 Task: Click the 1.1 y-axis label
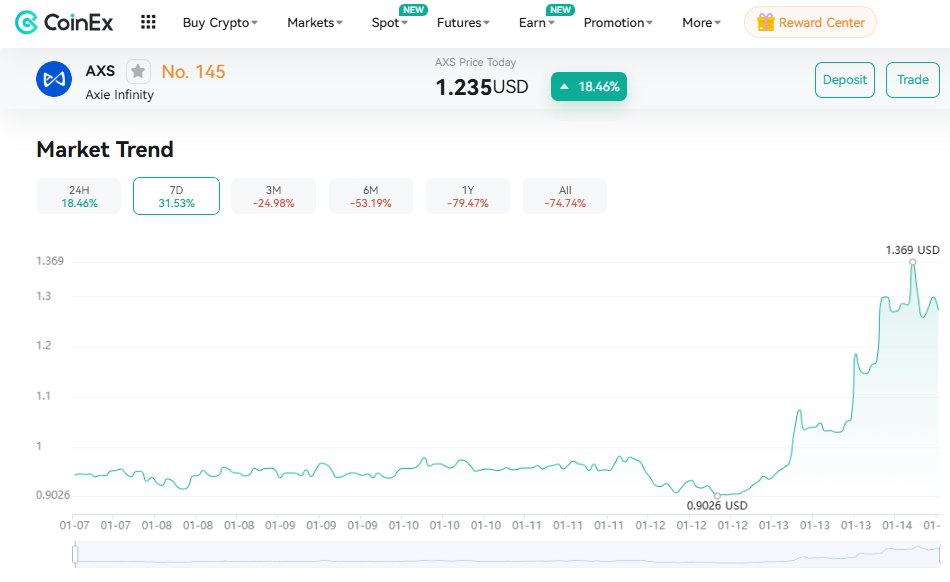coord(43,396)
